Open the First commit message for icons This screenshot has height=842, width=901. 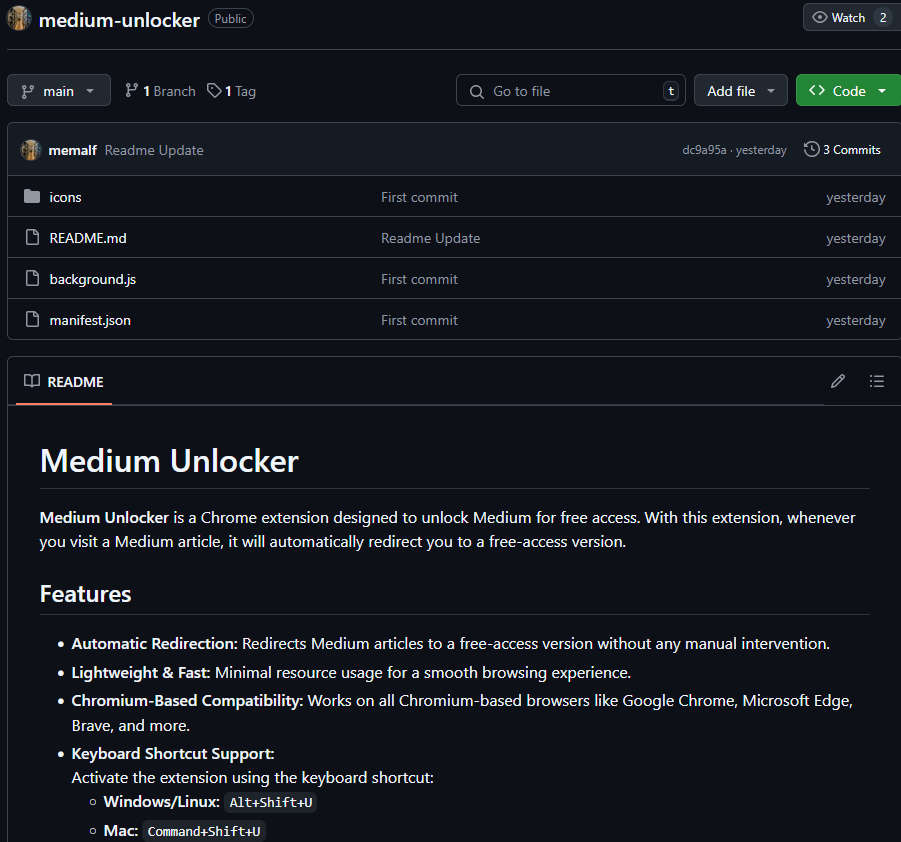pyautogui.click(x=419, y=197)
